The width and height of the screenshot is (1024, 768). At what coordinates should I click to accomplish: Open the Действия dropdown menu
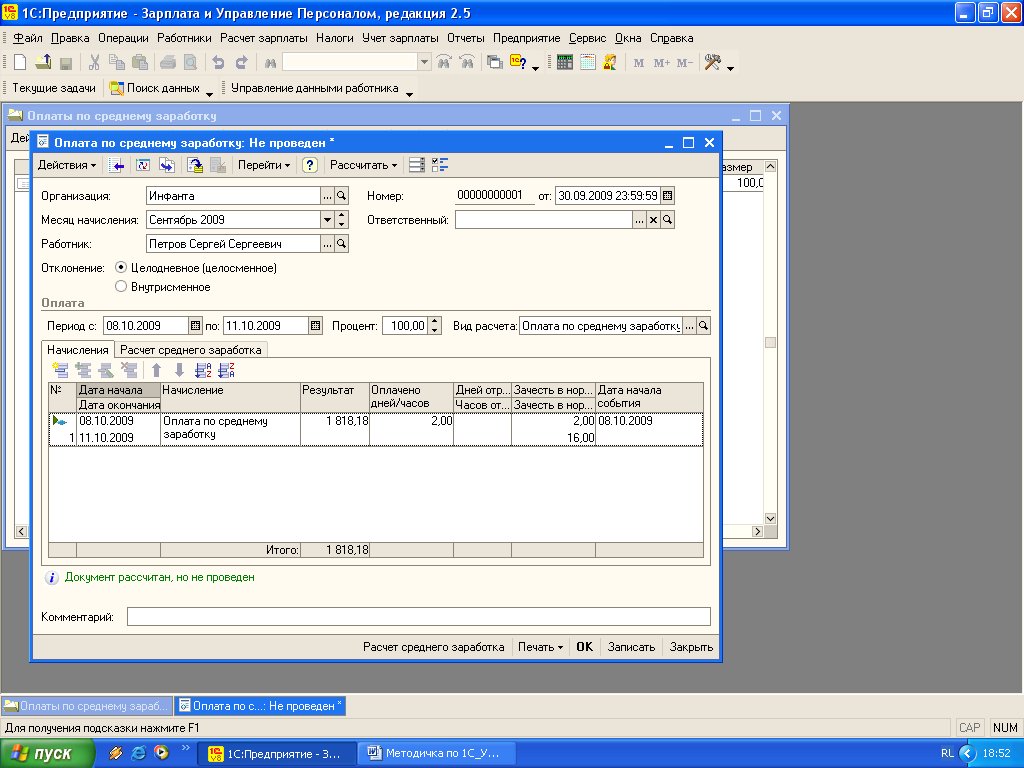(67, 165)
